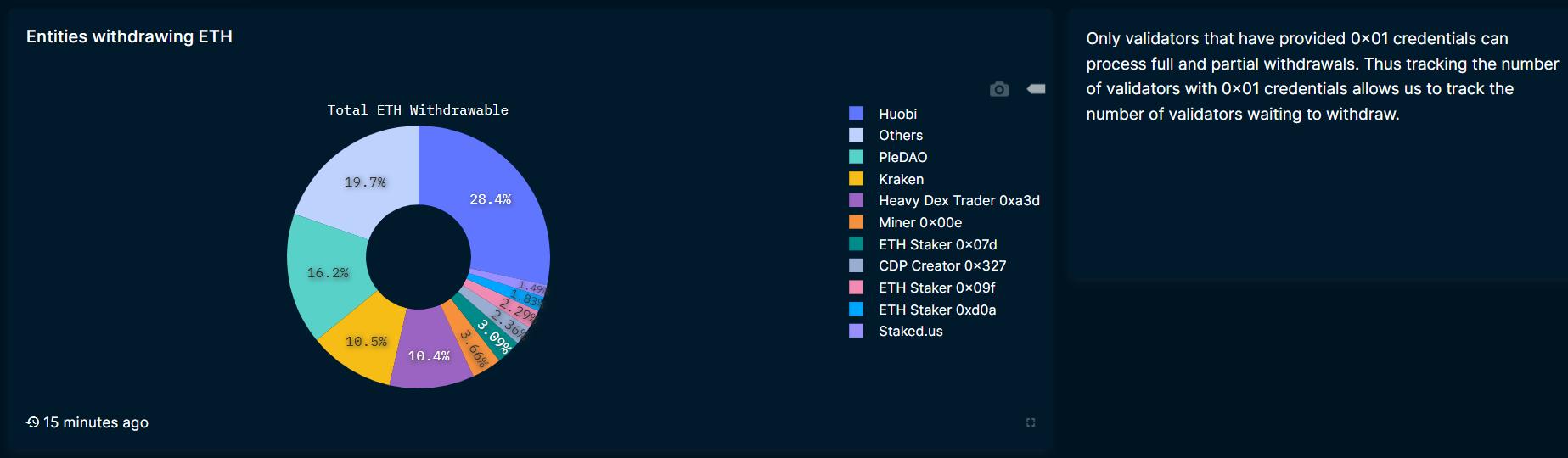
Task: Click the blue Huobi legend square
Action: coord(856,114)
